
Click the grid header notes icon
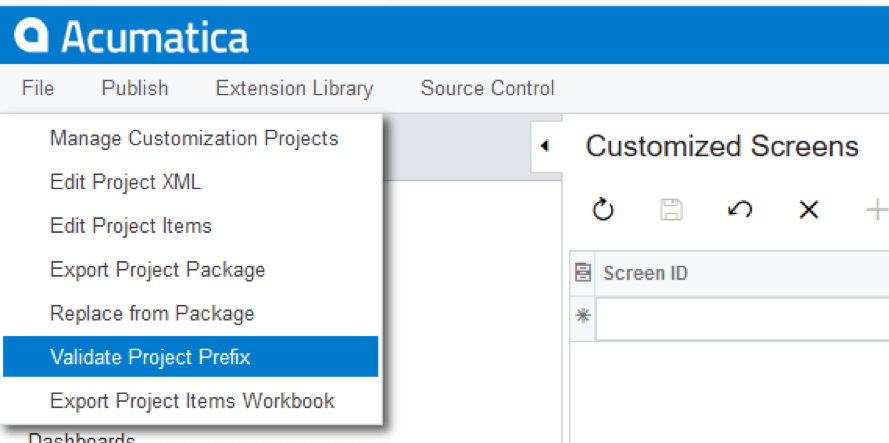[582, 273]
